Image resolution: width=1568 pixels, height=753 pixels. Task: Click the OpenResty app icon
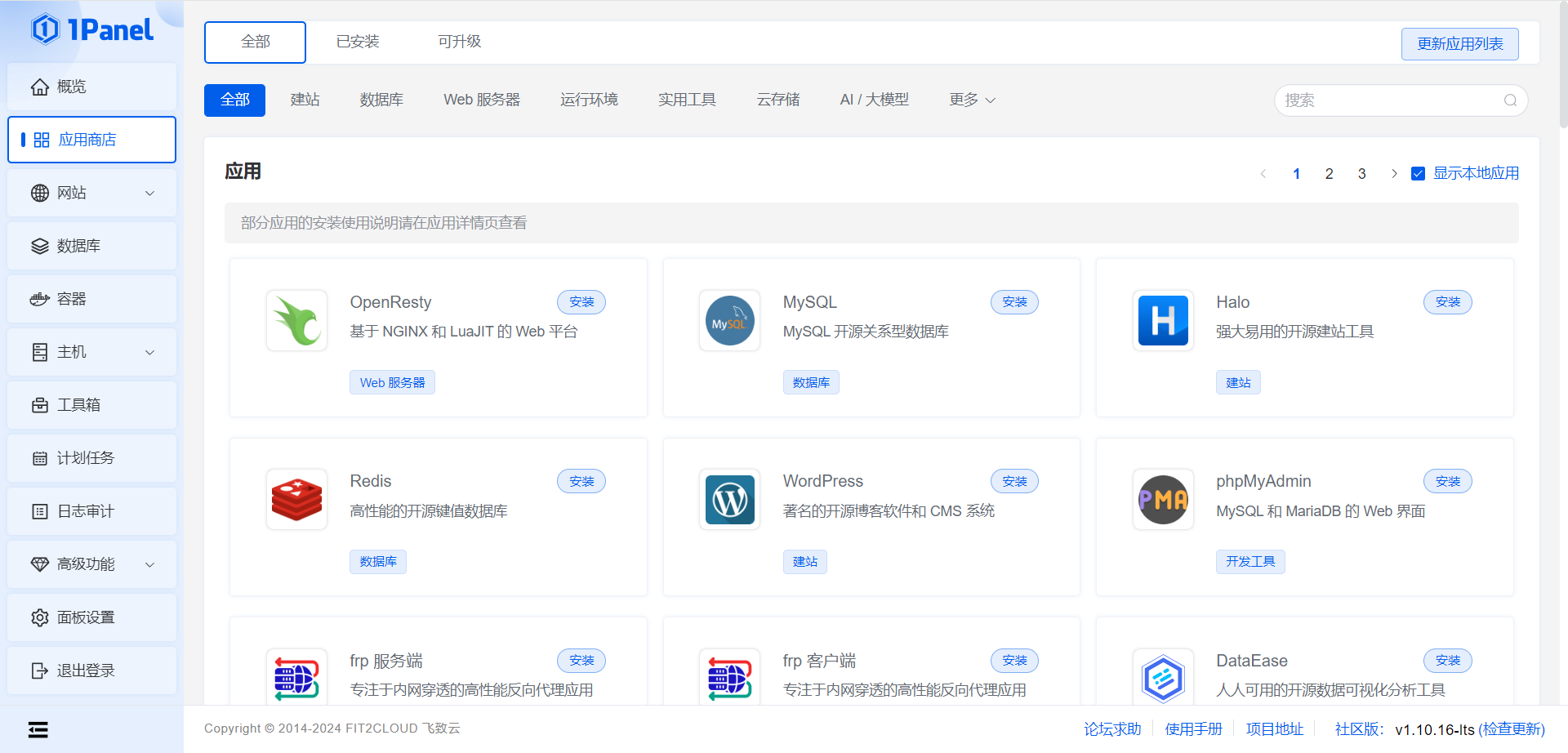(296, 321)
